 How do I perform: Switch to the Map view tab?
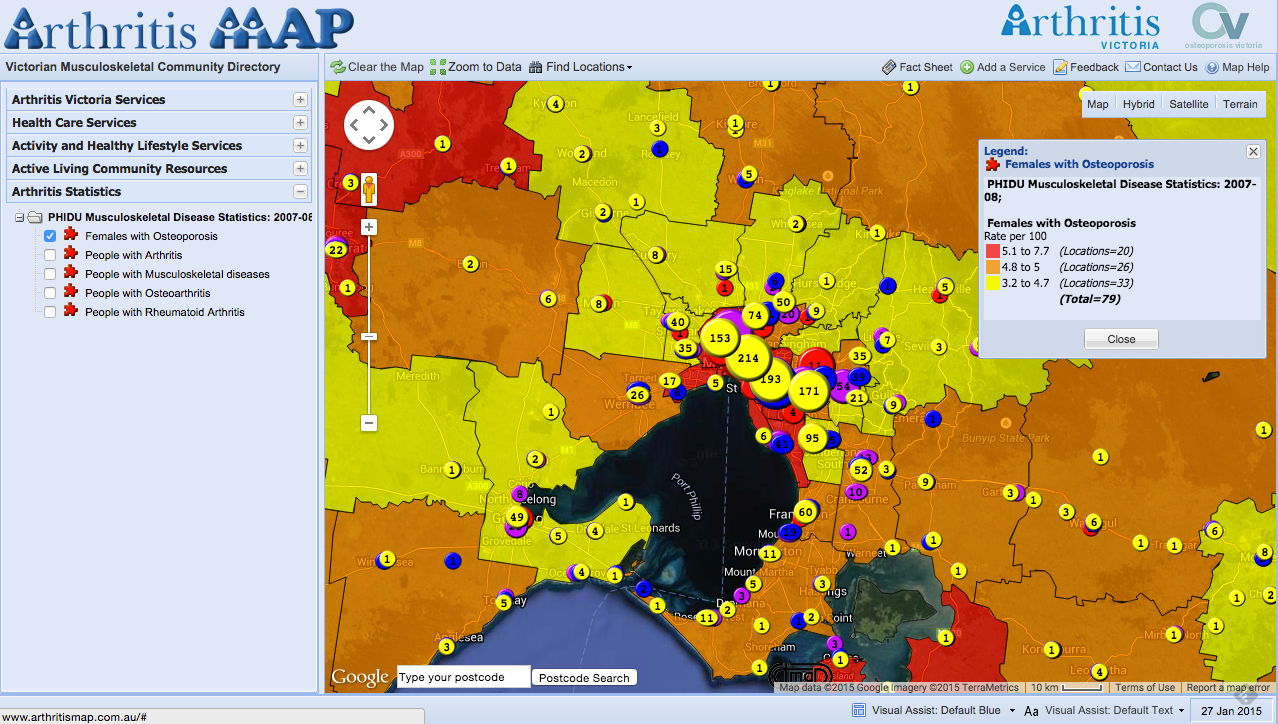pos(1098,104)
